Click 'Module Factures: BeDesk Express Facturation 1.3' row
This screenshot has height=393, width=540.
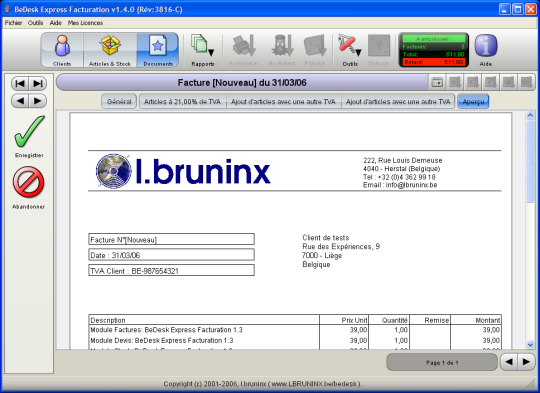pos(295,330)
